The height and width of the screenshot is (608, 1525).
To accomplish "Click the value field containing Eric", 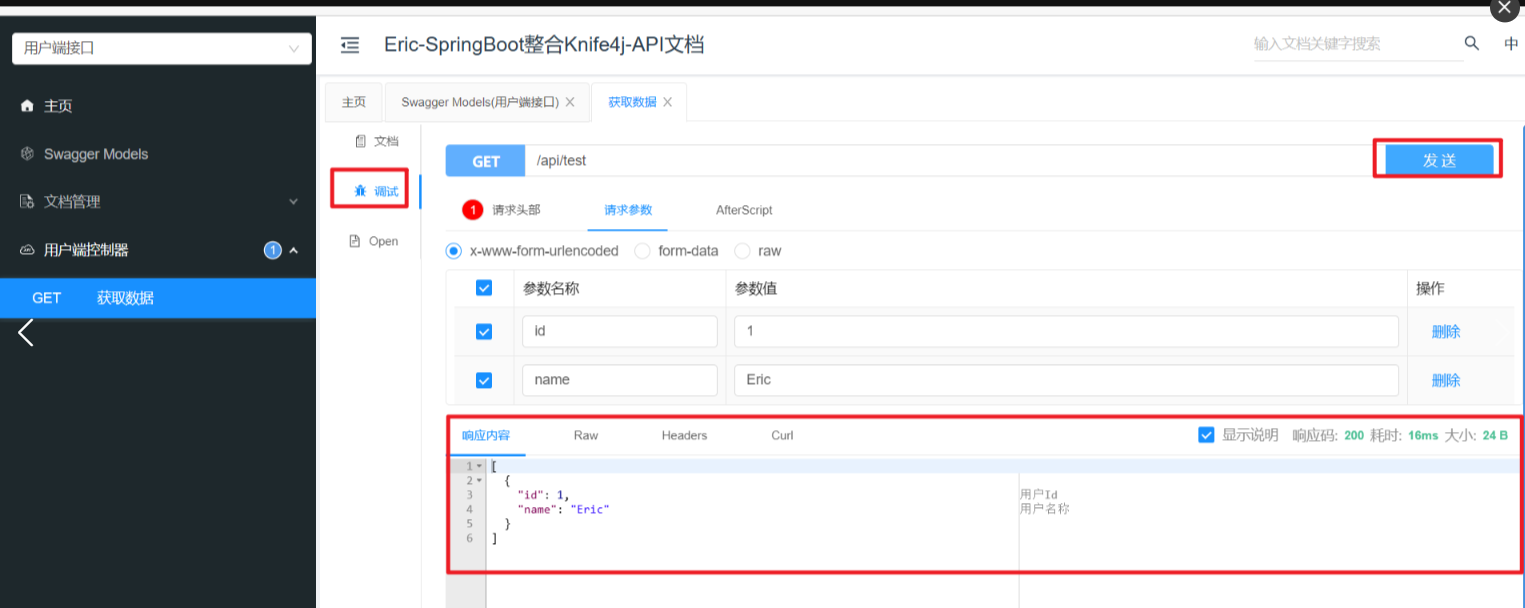I will point(1066,380).
